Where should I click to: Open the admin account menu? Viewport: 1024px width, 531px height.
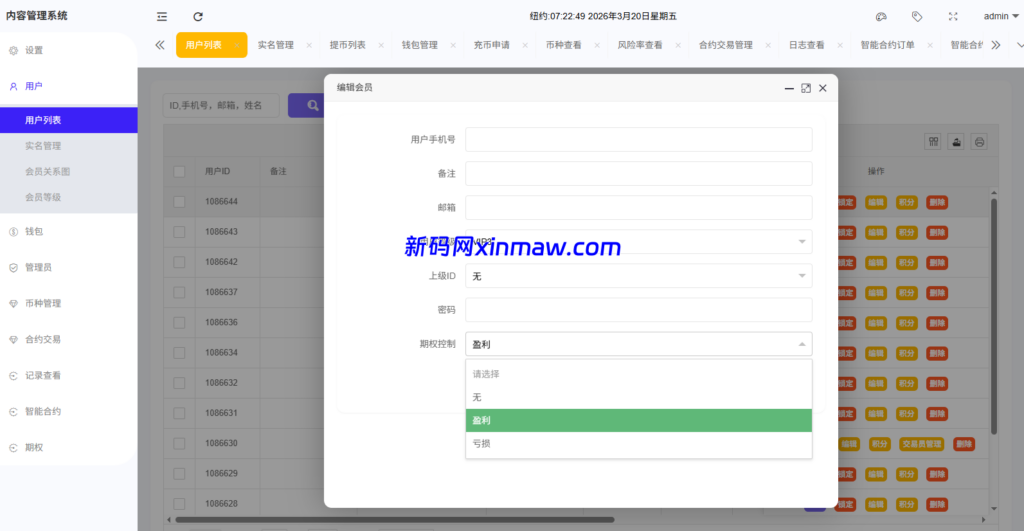pyautogui.click(x=1000, y=16)
